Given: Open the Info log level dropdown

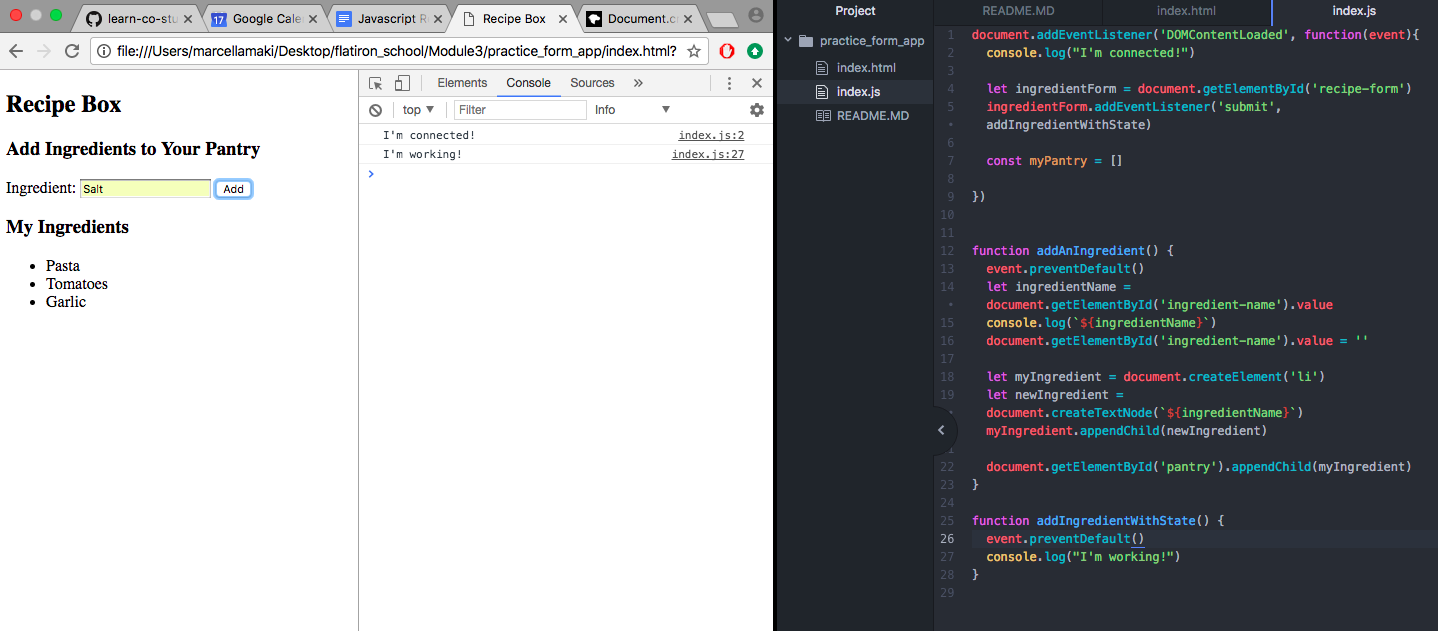Looking at the screenshot, I should (x=632, y=110).
